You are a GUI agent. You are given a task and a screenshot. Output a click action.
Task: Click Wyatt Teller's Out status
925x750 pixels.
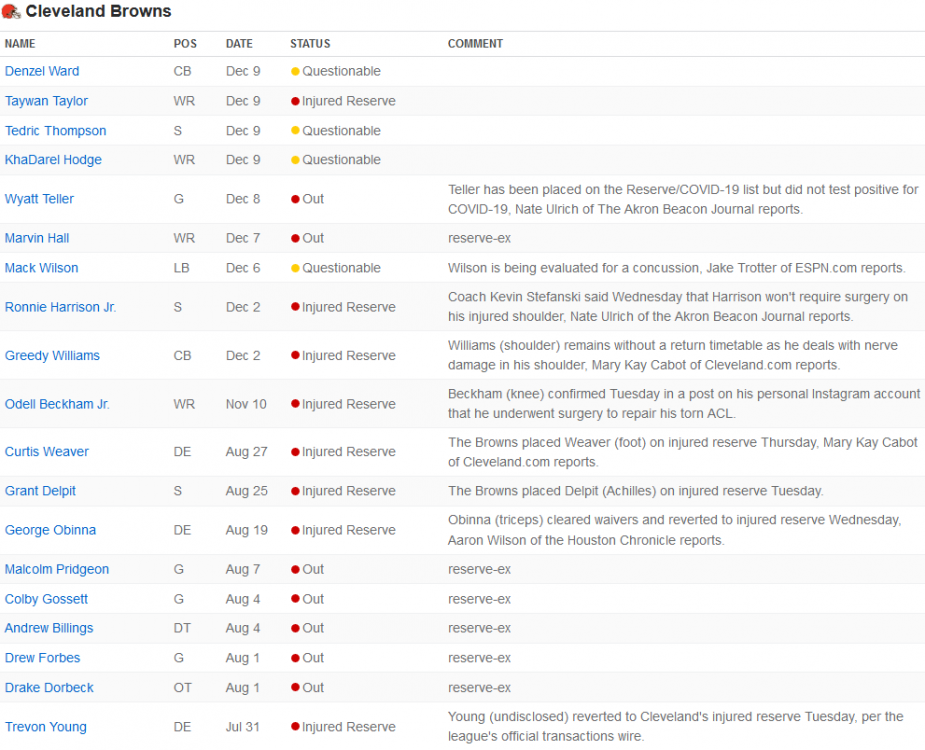(x=307, y=199)
